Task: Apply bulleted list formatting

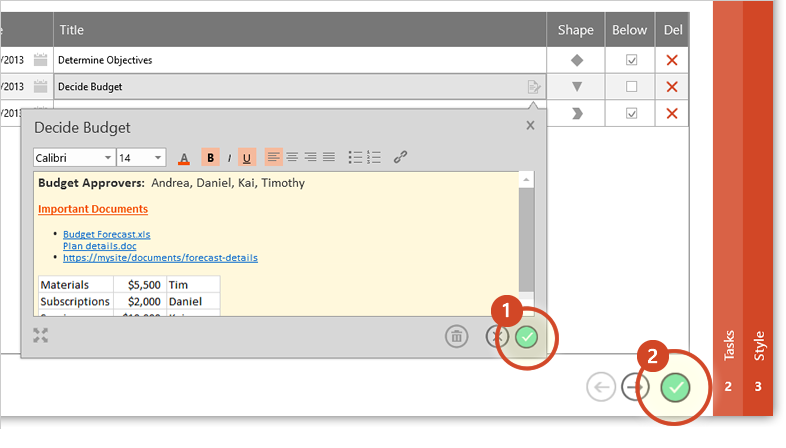Action: point(355,157)
